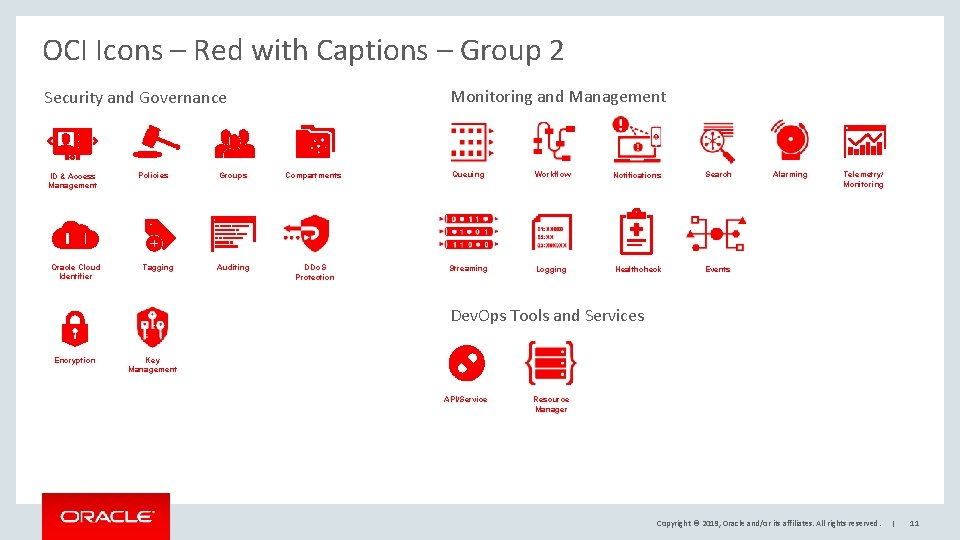Select the 'Resource Manager' caption
Screen dimensions: 960x540
click(551, 404)
